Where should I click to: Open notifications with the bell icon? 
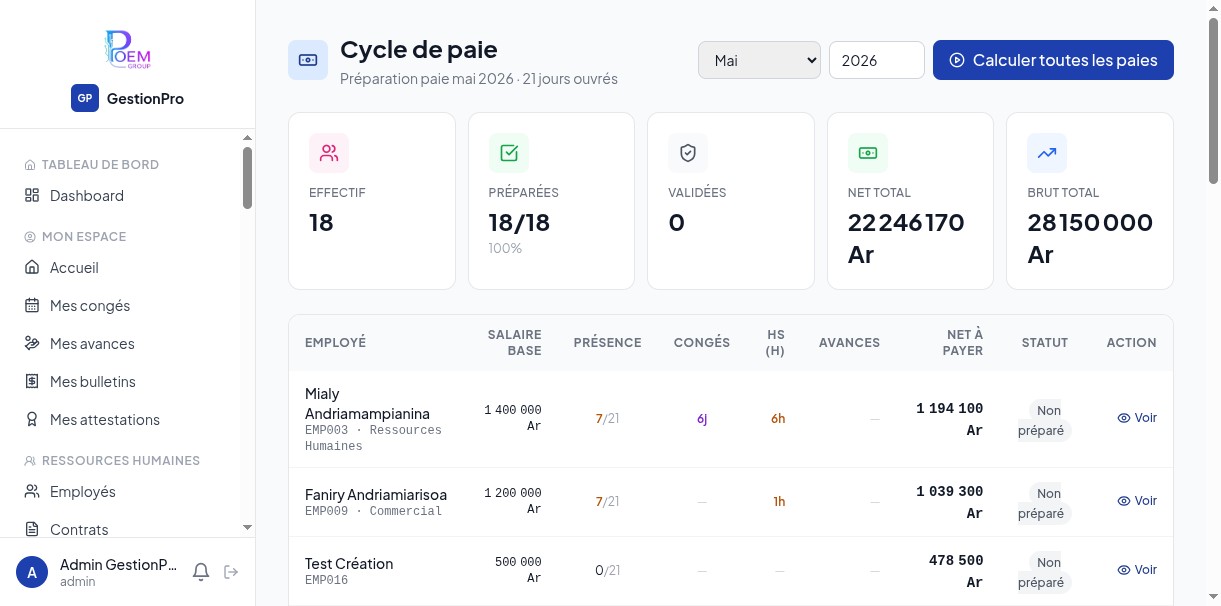(x=201, y=572)
